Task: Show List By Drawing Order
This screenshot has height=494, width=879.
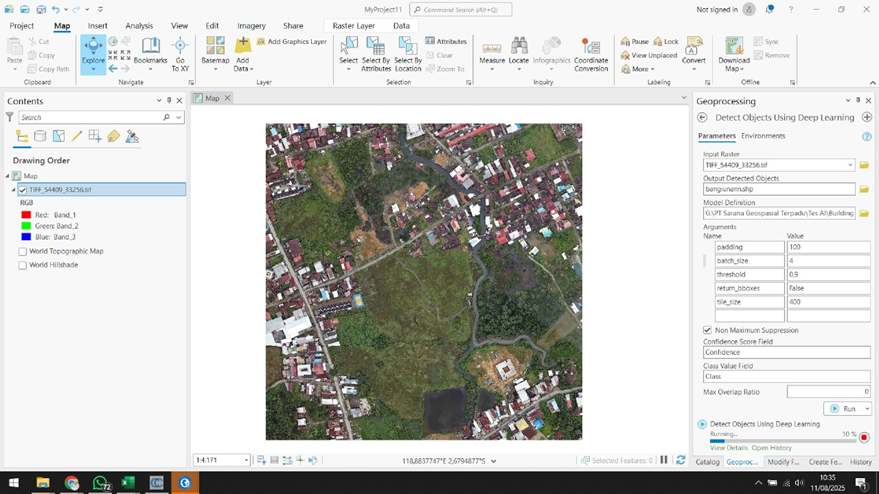Action: (x=22, y=136)
